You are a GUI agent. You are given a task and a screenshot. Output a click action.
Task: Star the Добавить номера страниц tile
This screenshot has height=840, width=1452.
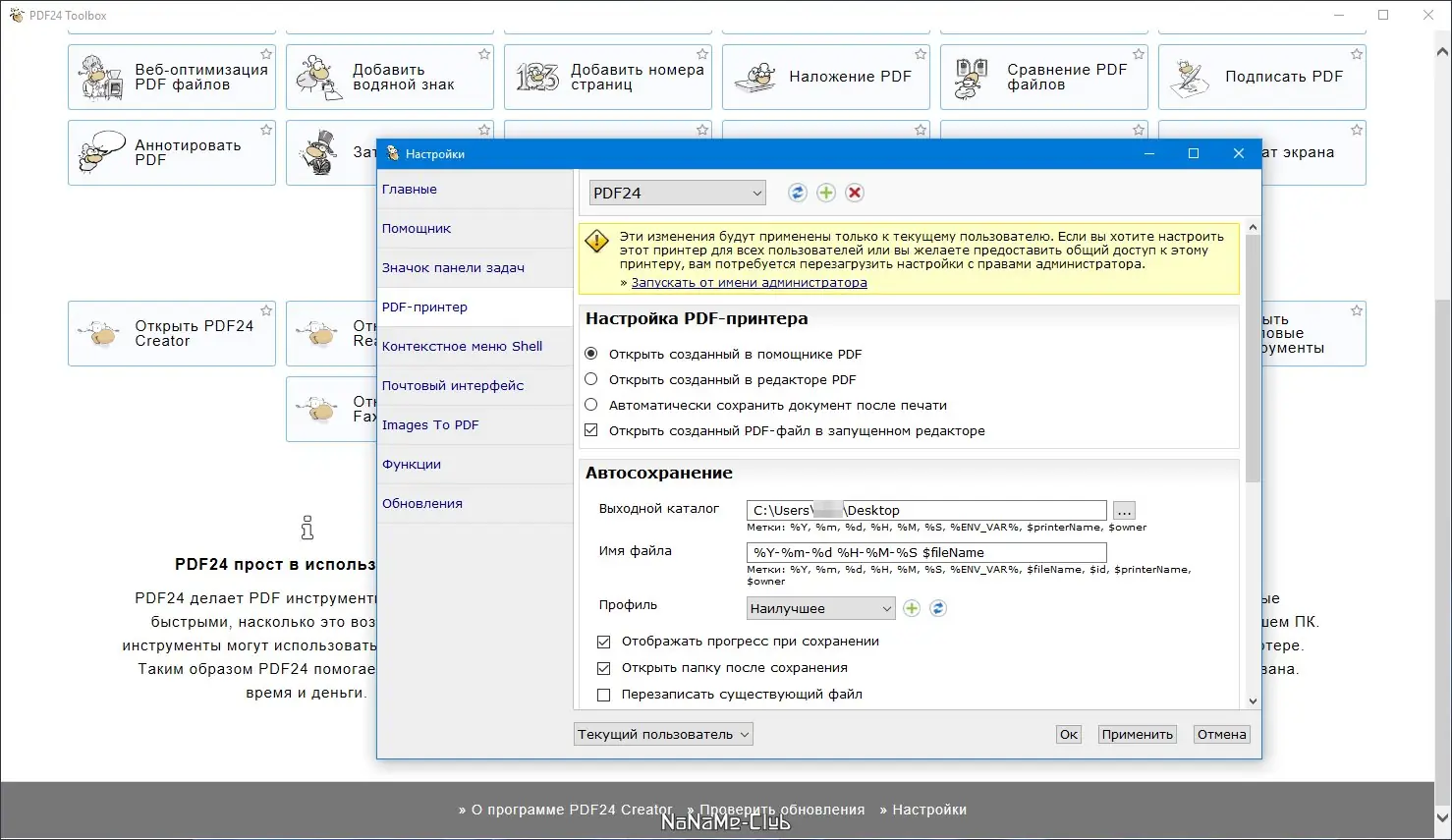[702, 54]
